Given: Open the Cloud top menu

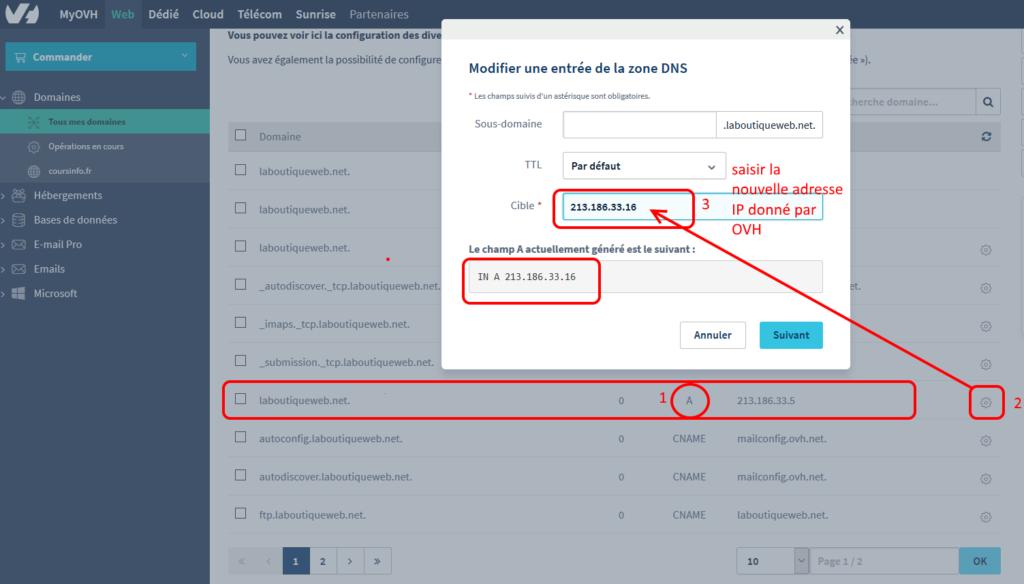Looking at the screenshot, I should tap(208, 14).
